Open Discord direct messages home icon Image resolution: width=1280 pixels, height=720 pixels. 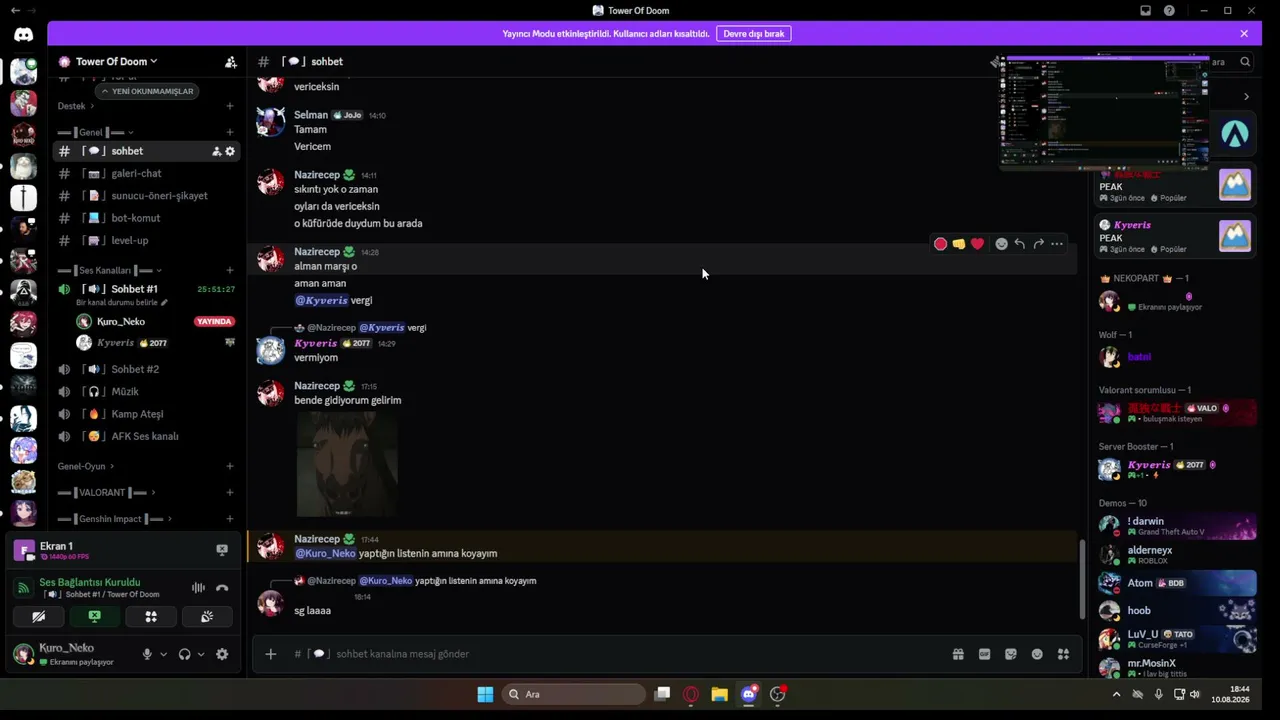23,35
